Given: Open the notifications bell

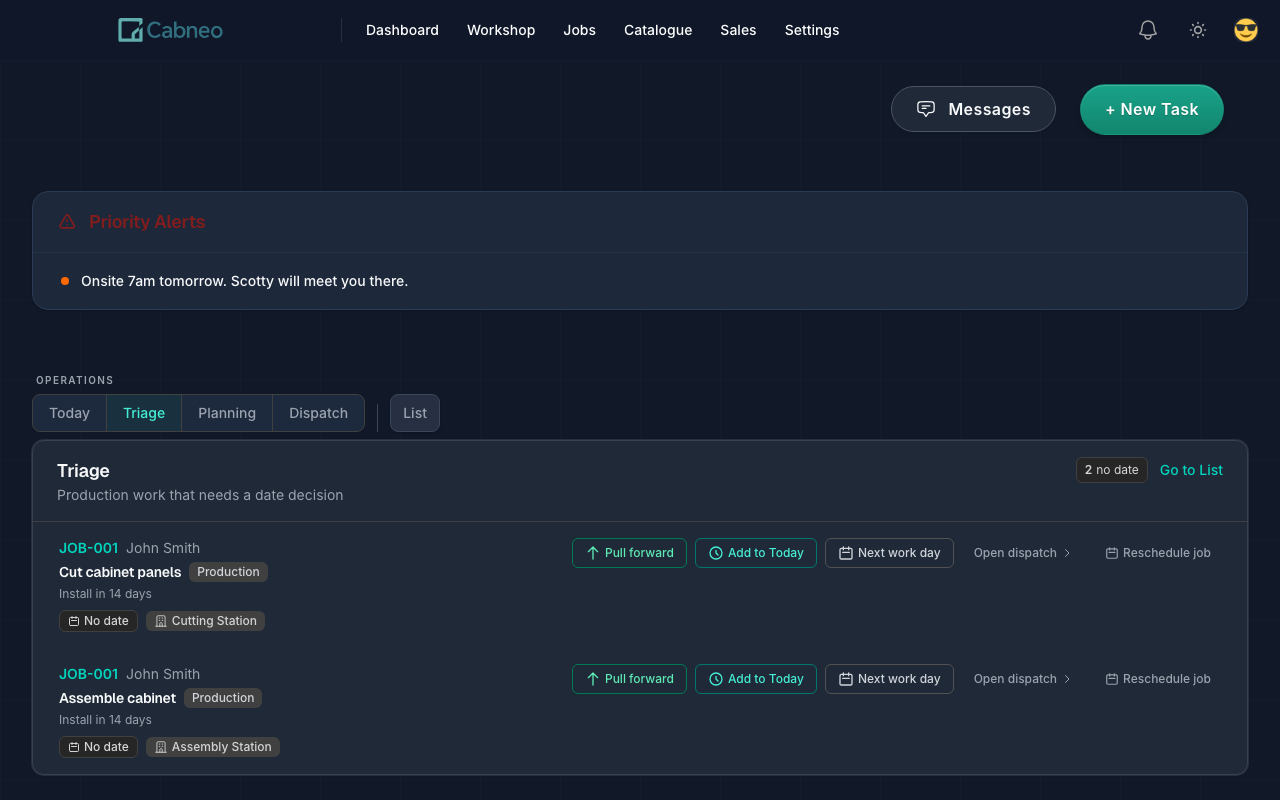Looking at the screenshot, I should 1148,30.
